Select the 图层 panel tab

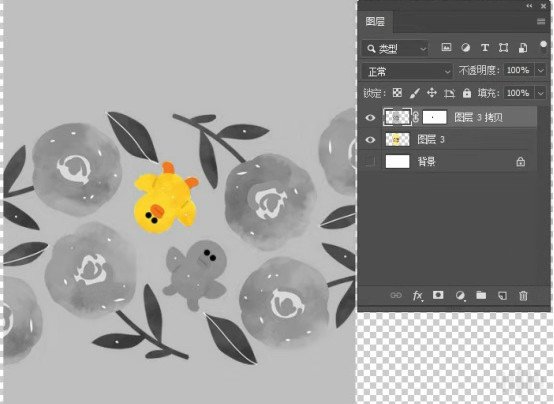click(x=375, y=22)
